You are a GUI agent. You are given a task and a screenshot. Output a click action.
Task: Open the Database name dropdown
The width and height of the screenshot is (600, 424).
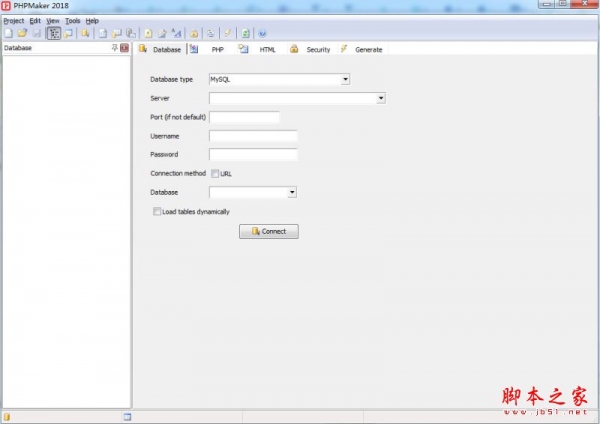pyautogui.click(x=292, y=192)
